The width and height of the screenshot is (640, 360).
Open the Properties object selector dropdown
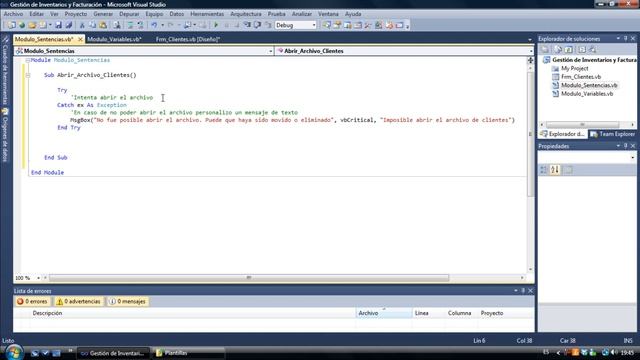pyautogui.click(x=633, y=158)
